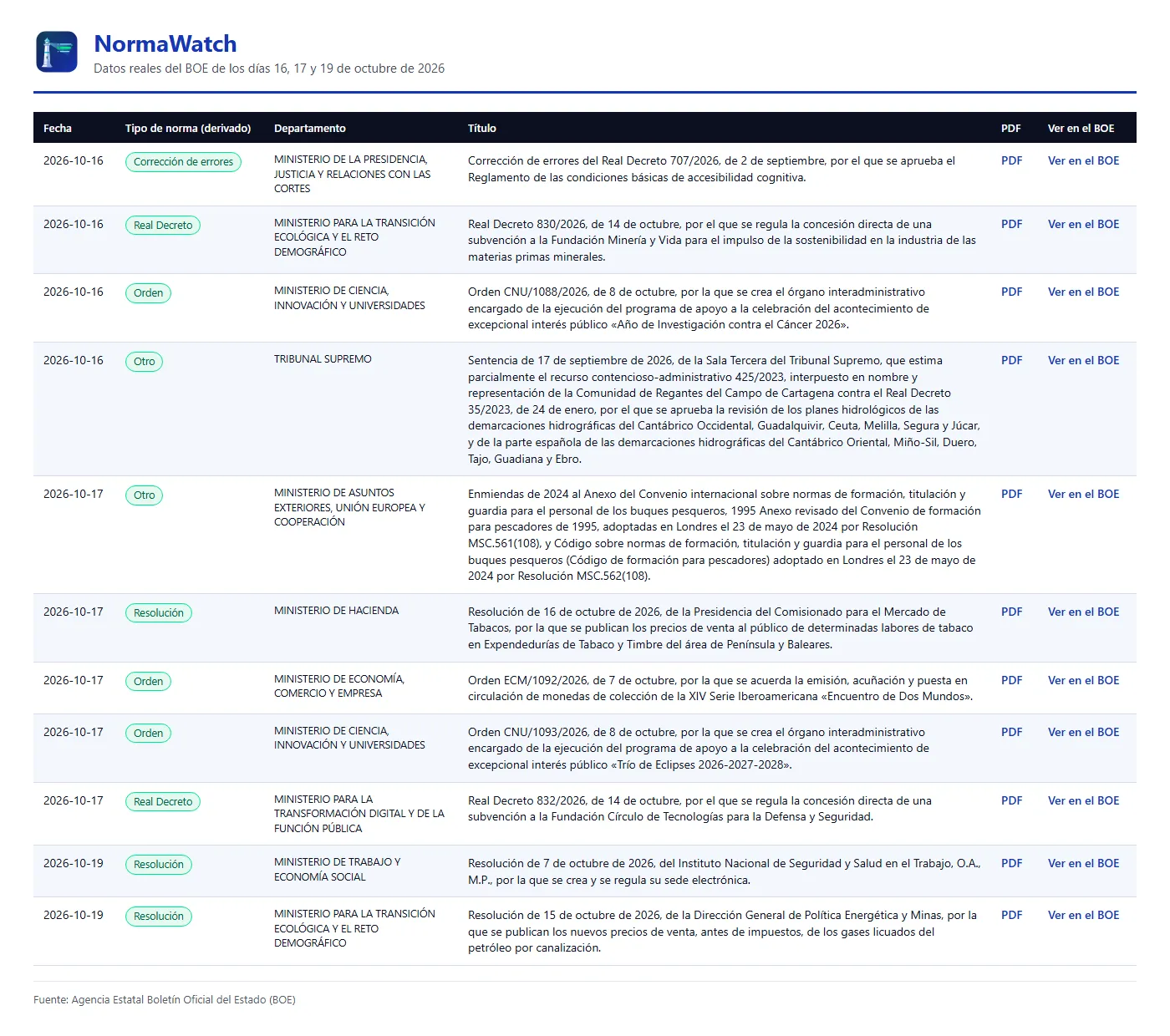1170x1036 pixels.
Task: View the gases licuados resolution in BOE
Action: [x=1083, y=915]
